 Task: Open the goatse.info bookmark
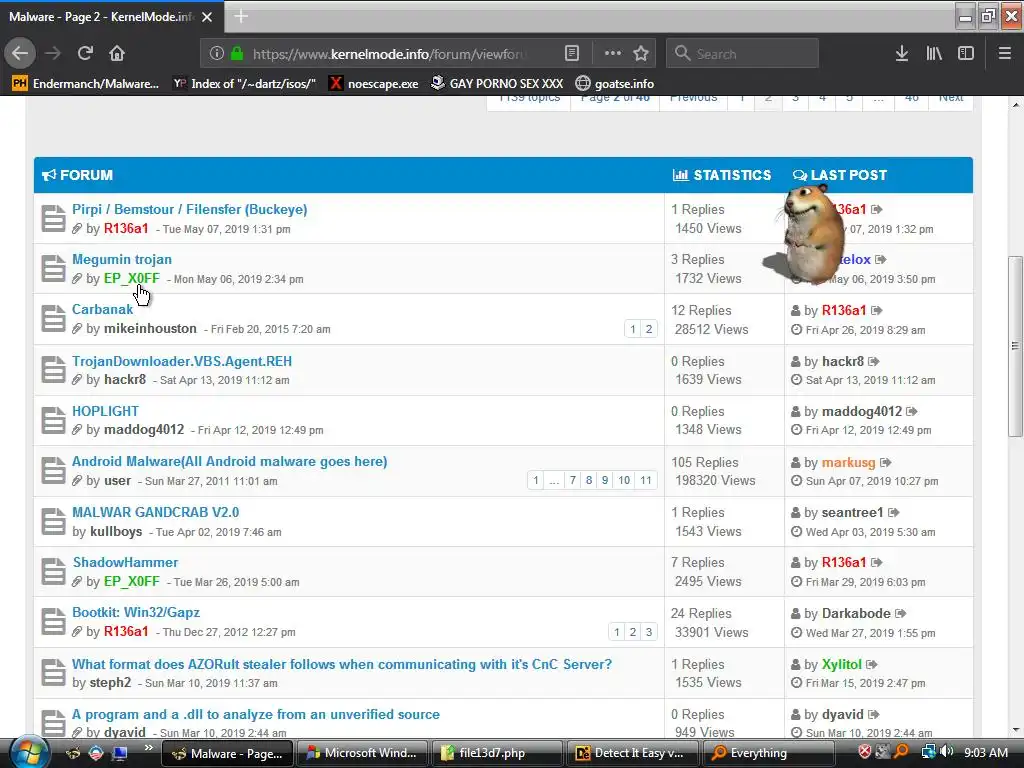pos(615,84)
